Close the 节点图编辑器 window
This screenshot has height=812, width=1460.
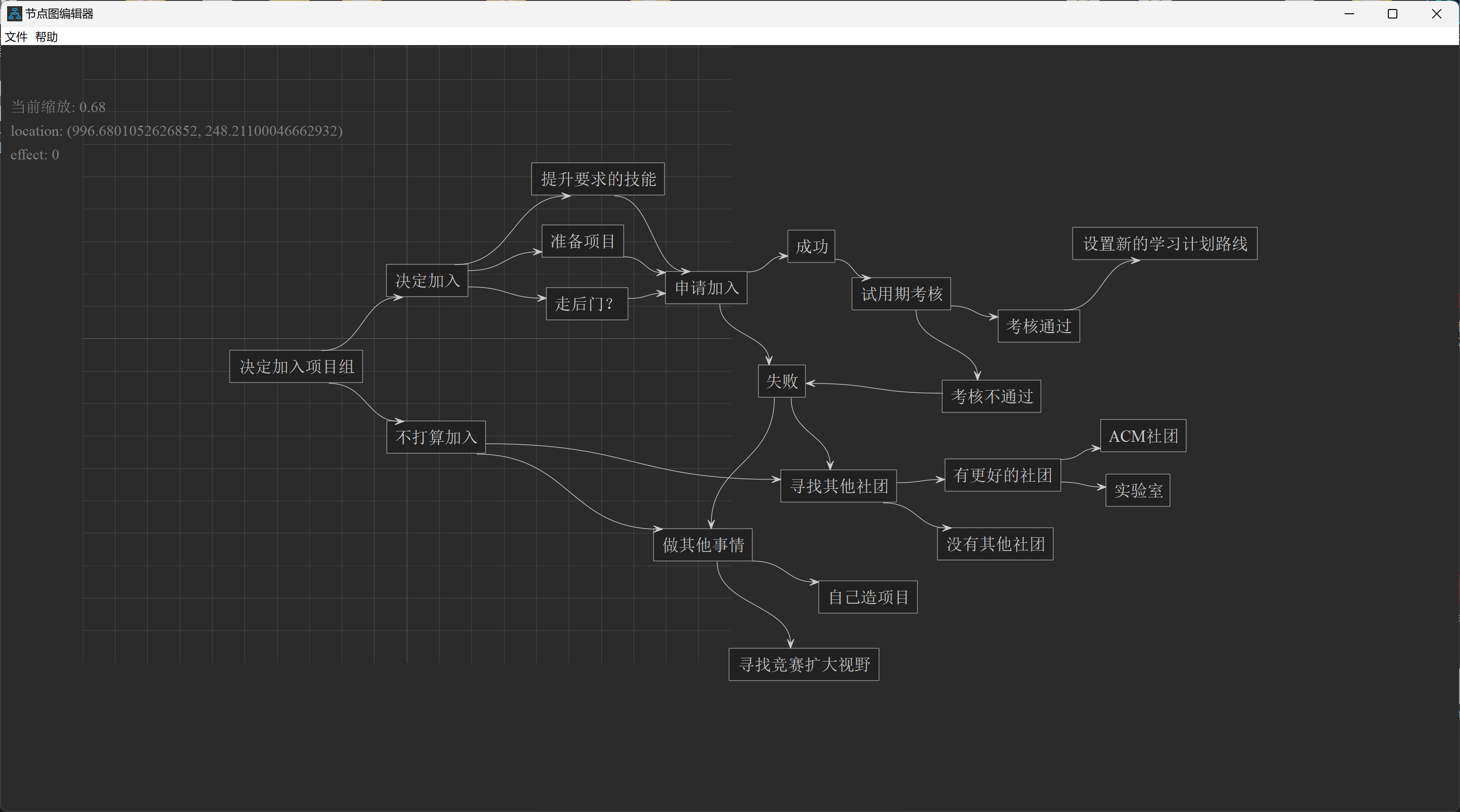click(1437, 14)
